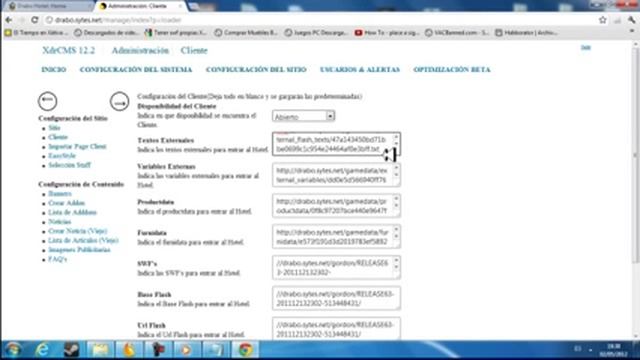This screenshot has height=360, width=640.
Task: Select the Administración Cliente browser tab
Action: pyautogui.click(x=140, y=6)
